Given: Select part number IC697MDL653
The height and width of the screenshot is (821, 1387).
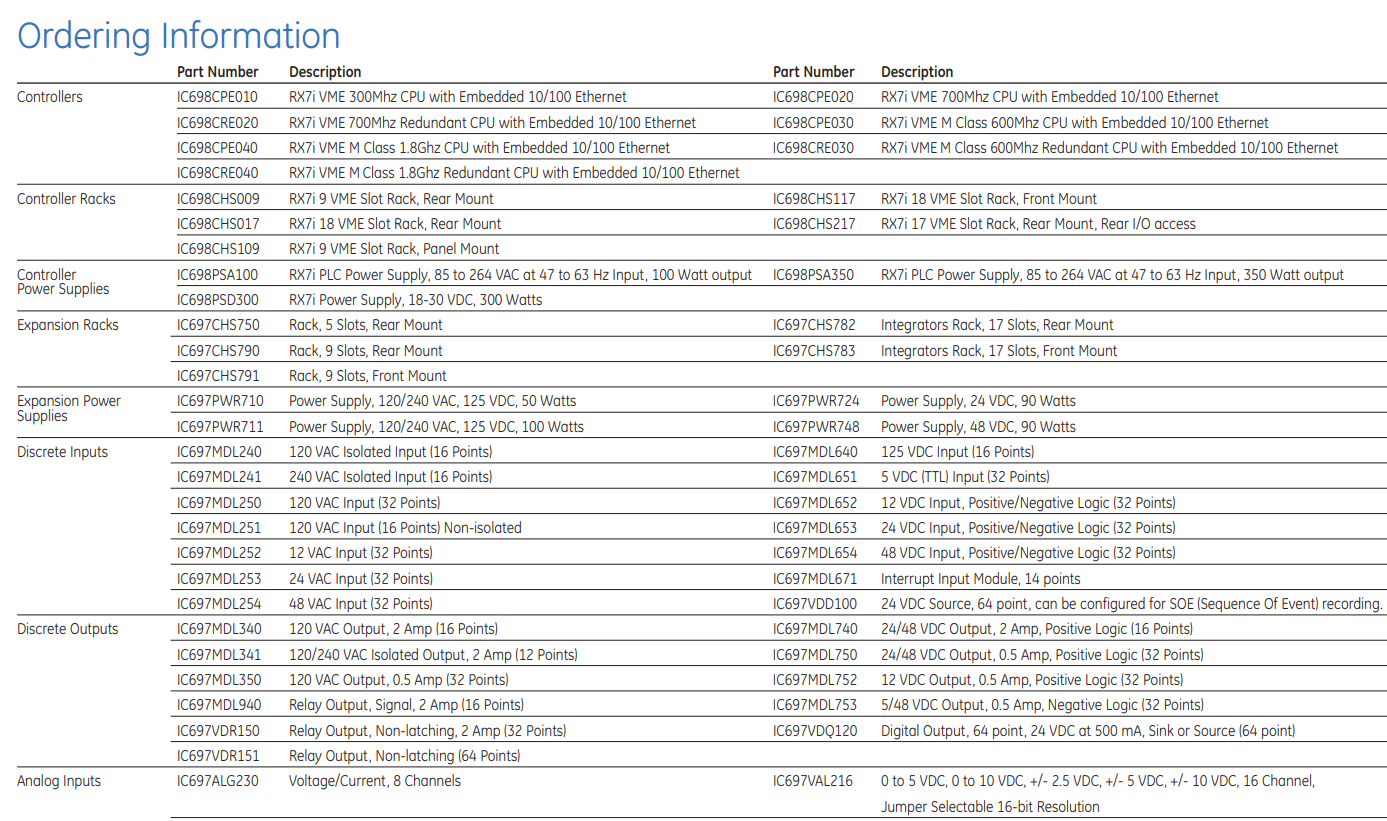Looking at the screenshot, I should pos(815,528).
